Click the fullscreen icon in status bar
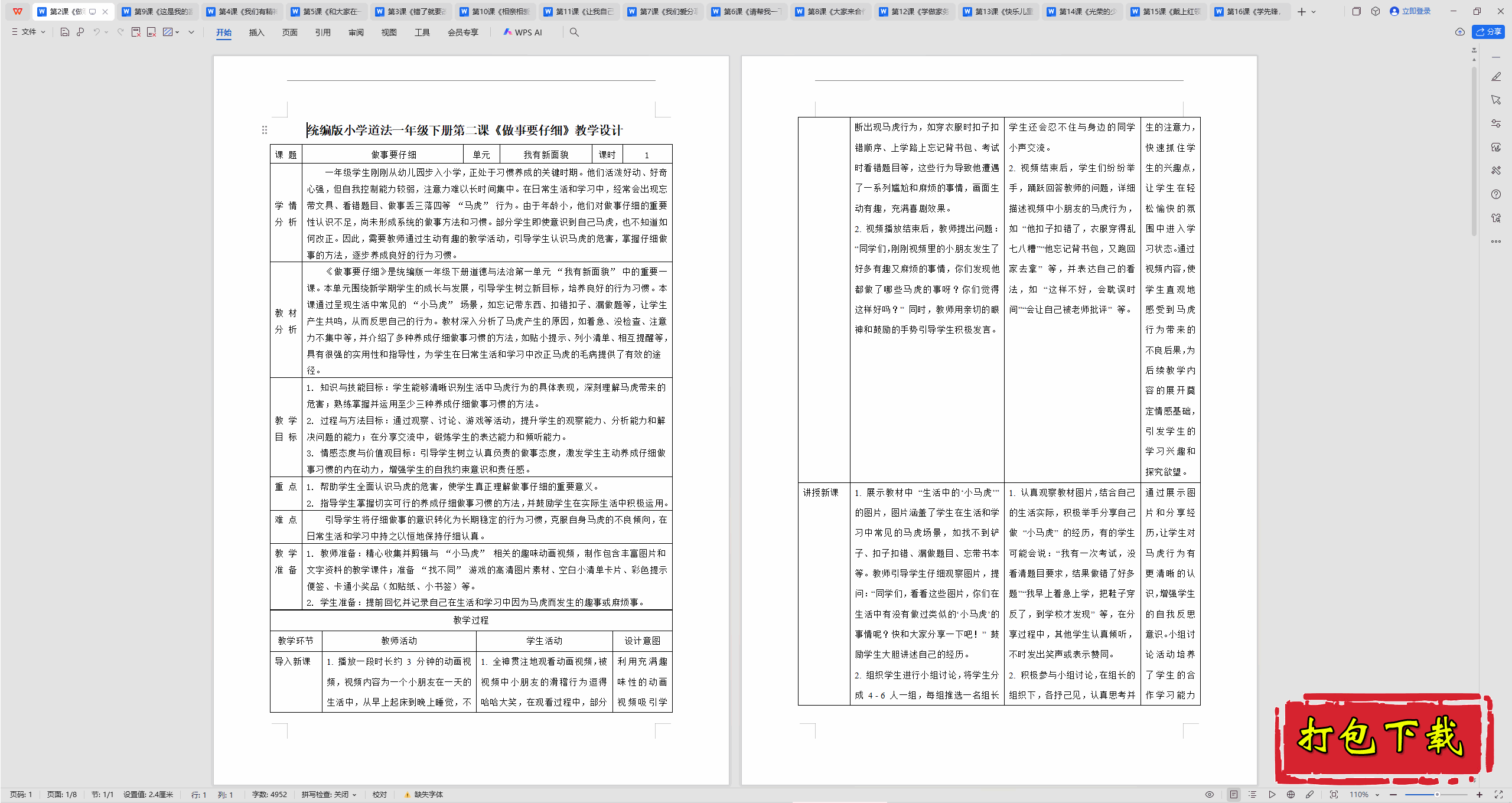This screenshot has width=1512, height=803. [1498, 795]
